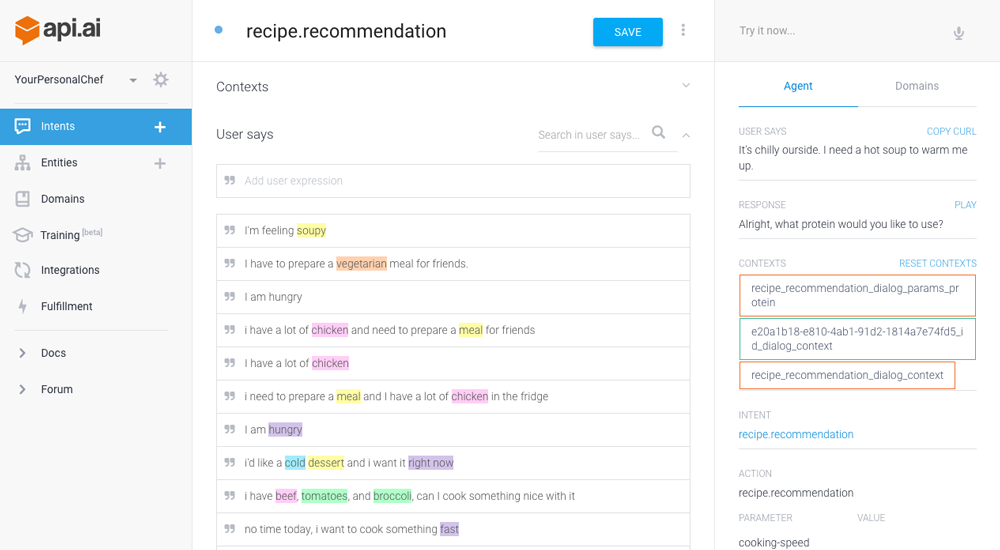This screenshot has height=550, width=1000.
Task: Click the microphone icon in the Try it now box
Action: click(959, 33)
